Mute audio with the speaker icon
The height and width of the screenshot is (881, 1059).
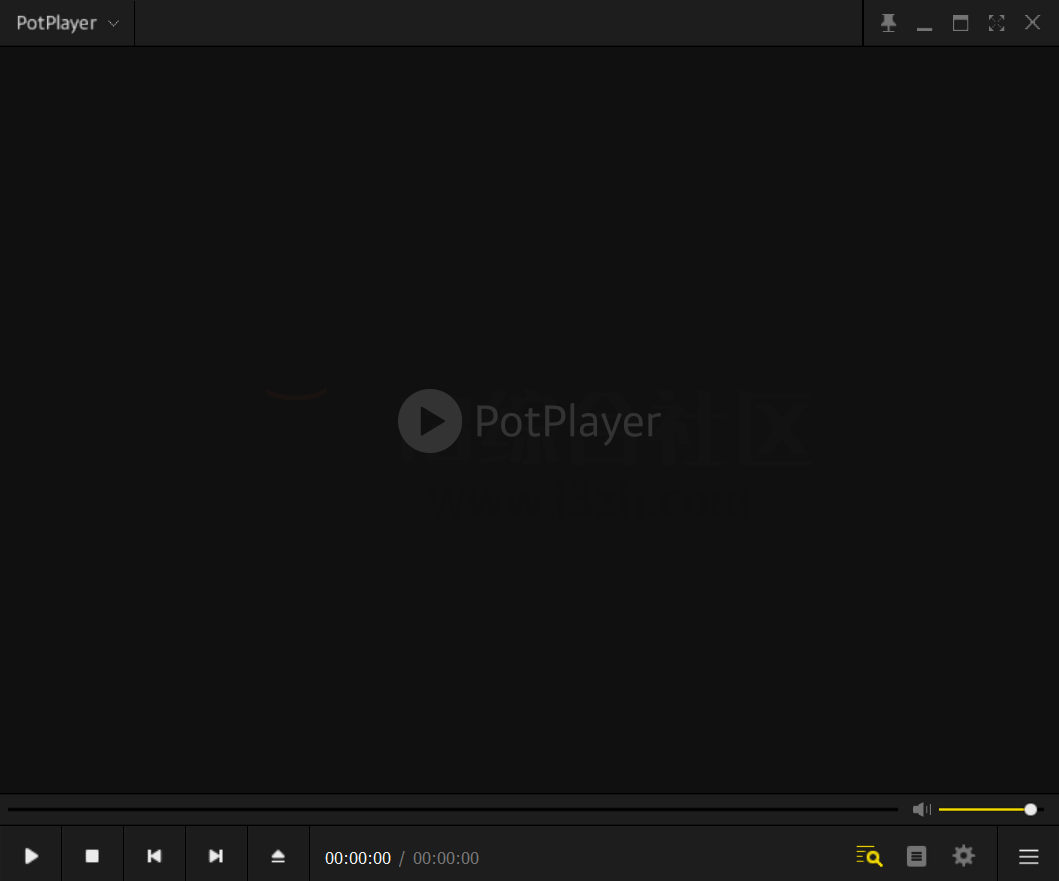(921, 809)
